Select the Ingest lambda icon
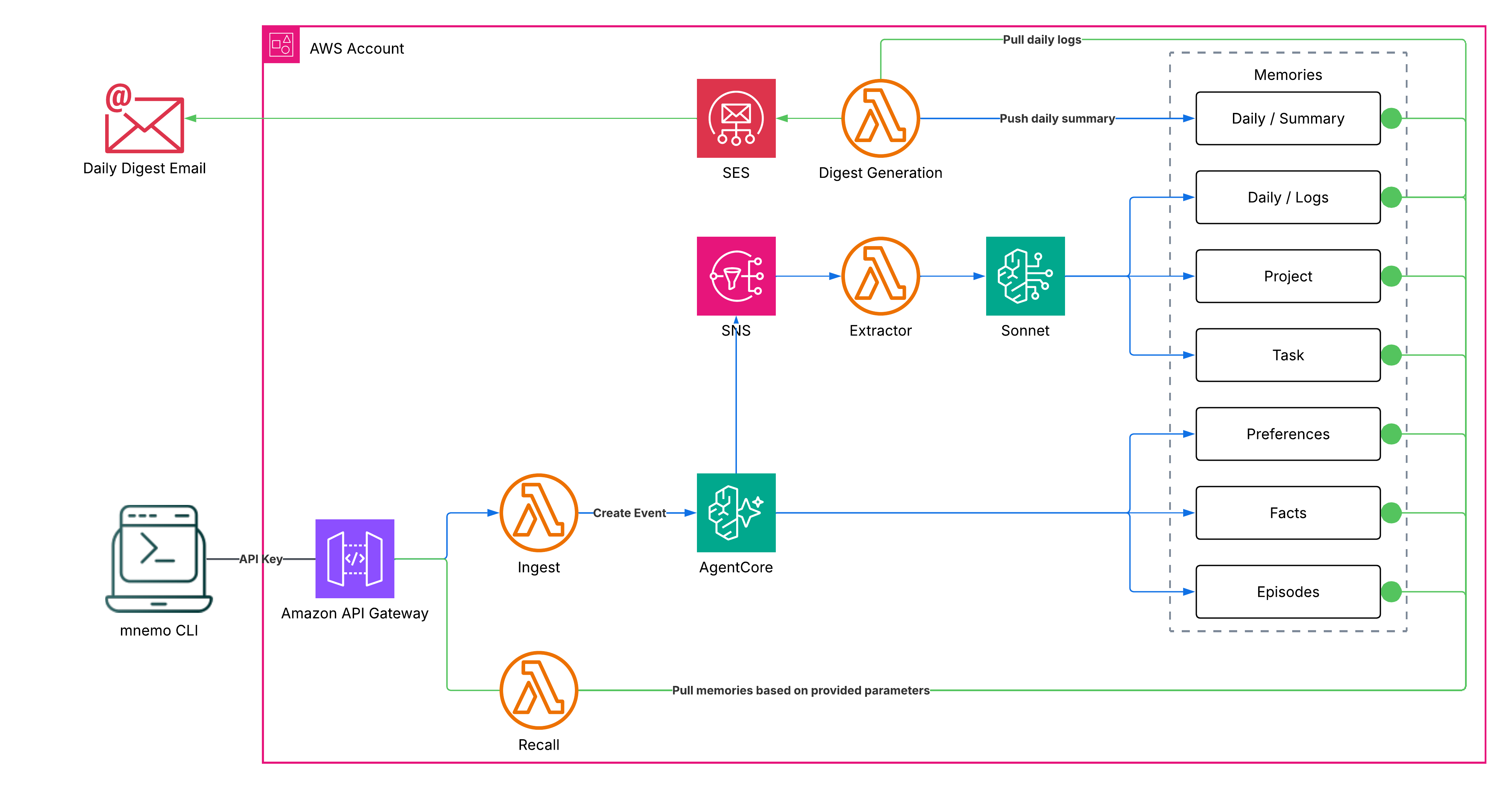 (538, 512)
